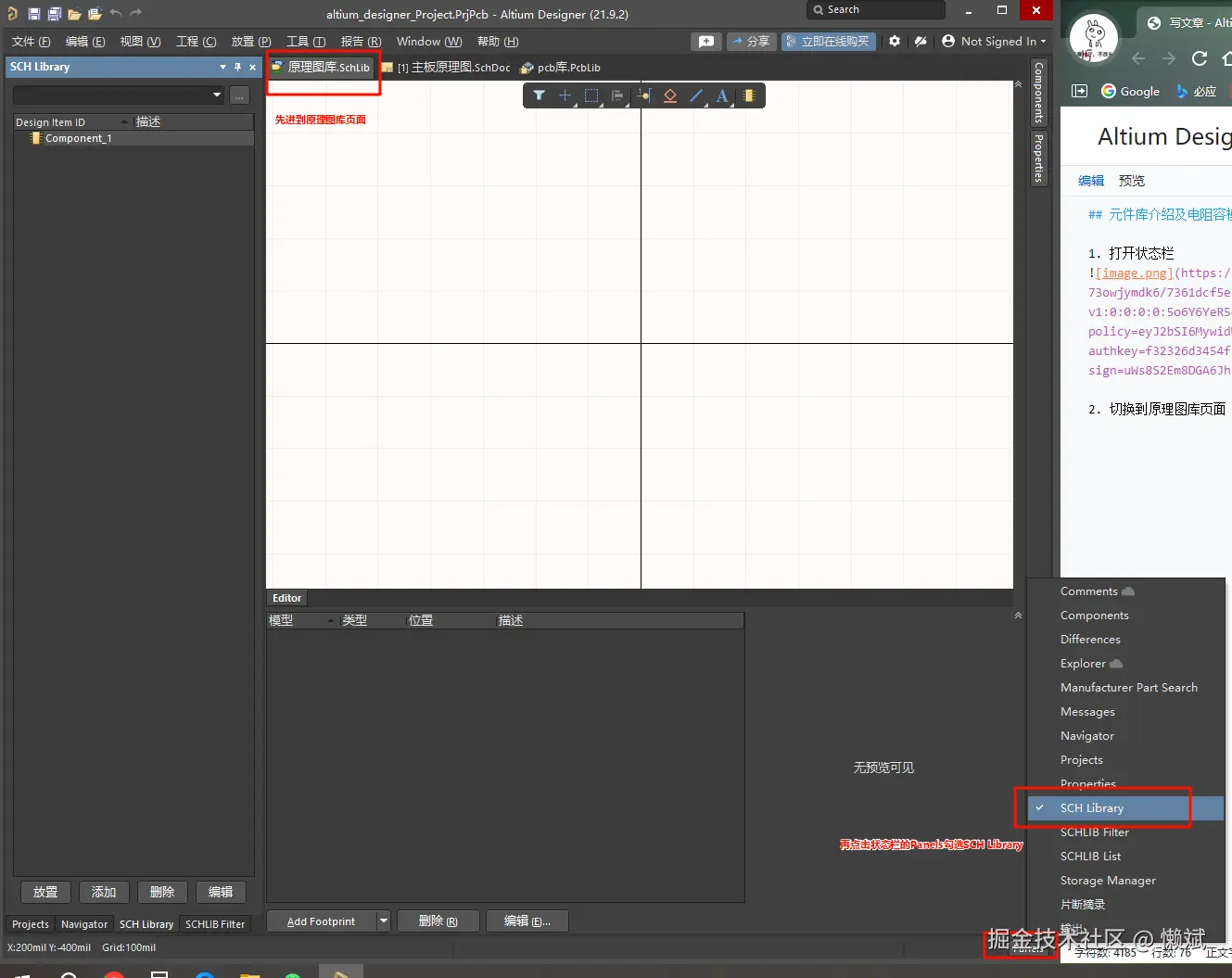1232x978 pixels.
Task: Open the Google bookmark in the browser
Action: 1131,91
